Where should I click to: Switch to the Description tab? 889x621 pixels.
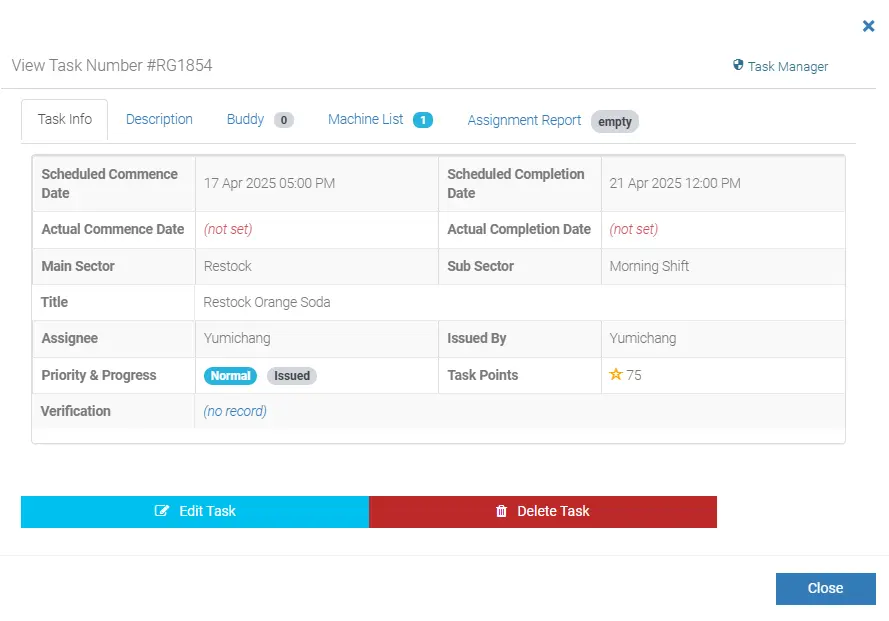[x=159, y=119]
